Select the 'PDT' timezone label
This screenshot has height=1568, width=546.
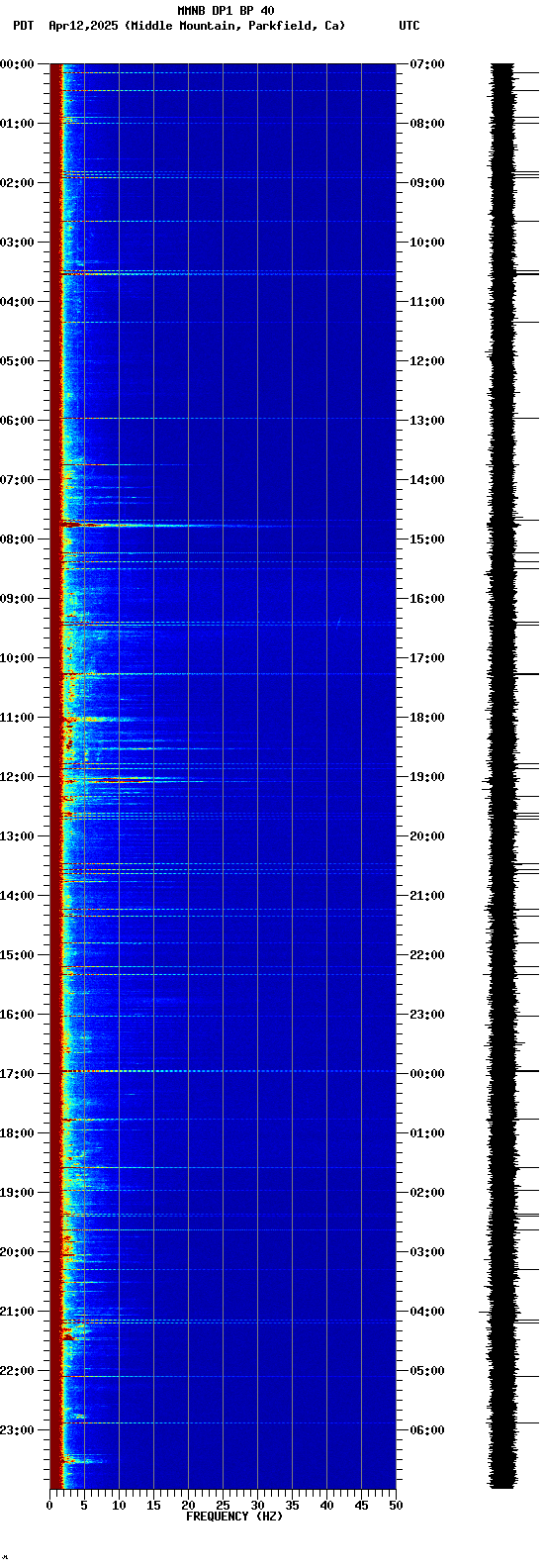click(x=23, y=26)
